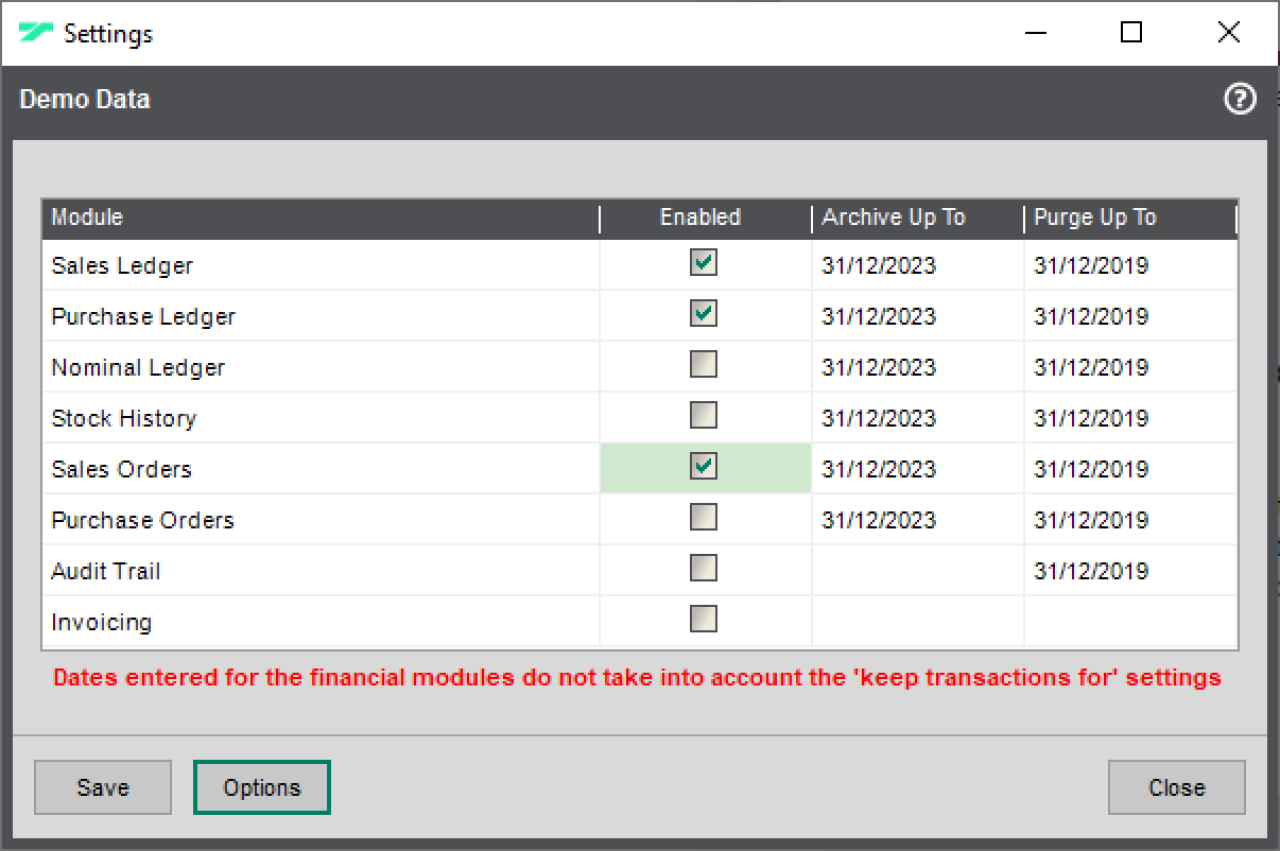The image size is (1280, 851).
Task: Enable the Stock History checkbox
Action: [x=704, y=416]
